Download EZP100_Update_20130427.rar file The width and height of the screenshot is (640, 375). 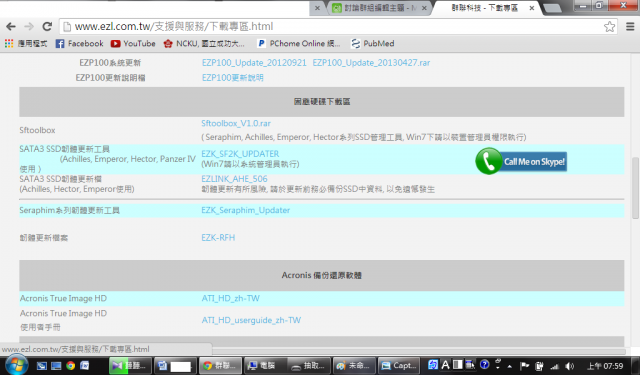[371, 62]
